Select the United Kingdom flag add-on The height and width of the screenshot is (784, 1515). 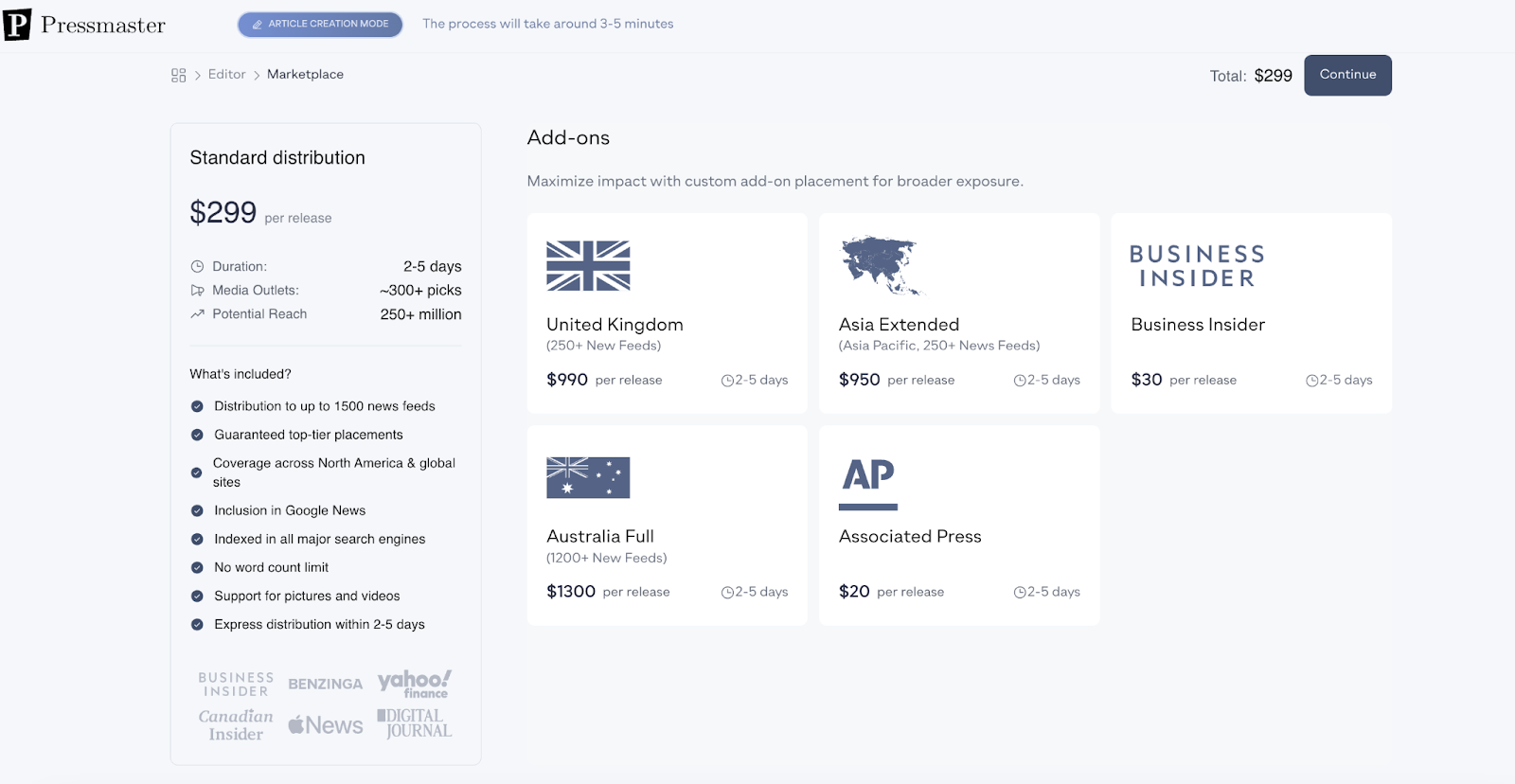[588, 265]
